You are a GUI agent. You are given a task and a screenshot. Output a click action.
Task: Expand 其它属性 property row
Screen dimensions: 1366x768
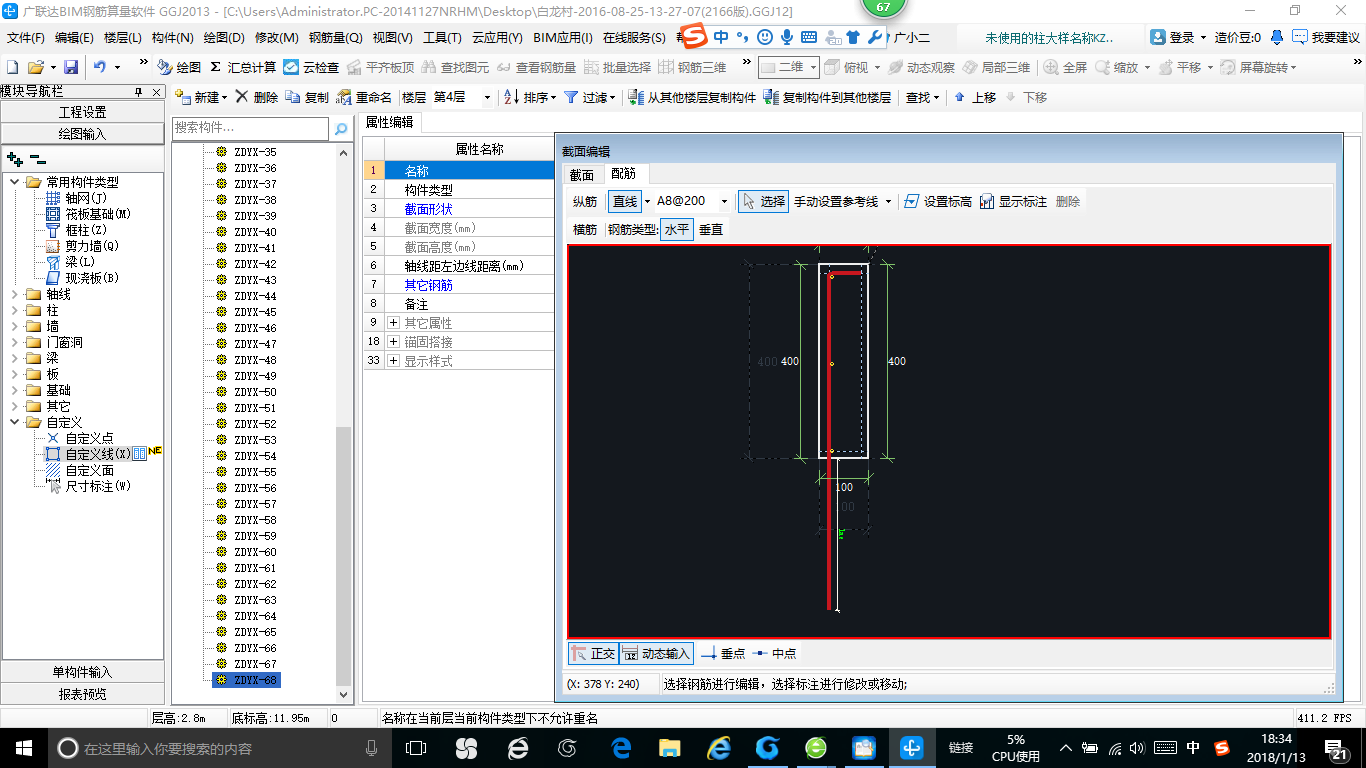click(x=394, y=323)
